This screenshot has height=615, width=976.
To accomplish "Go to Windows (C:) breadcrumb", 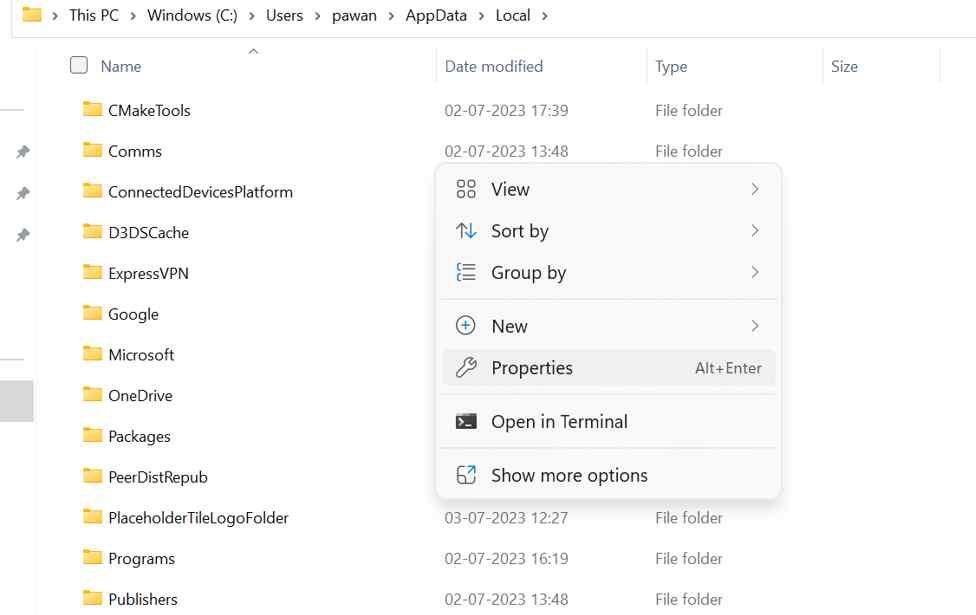I will pyautogui.click(x=192, y=16).
